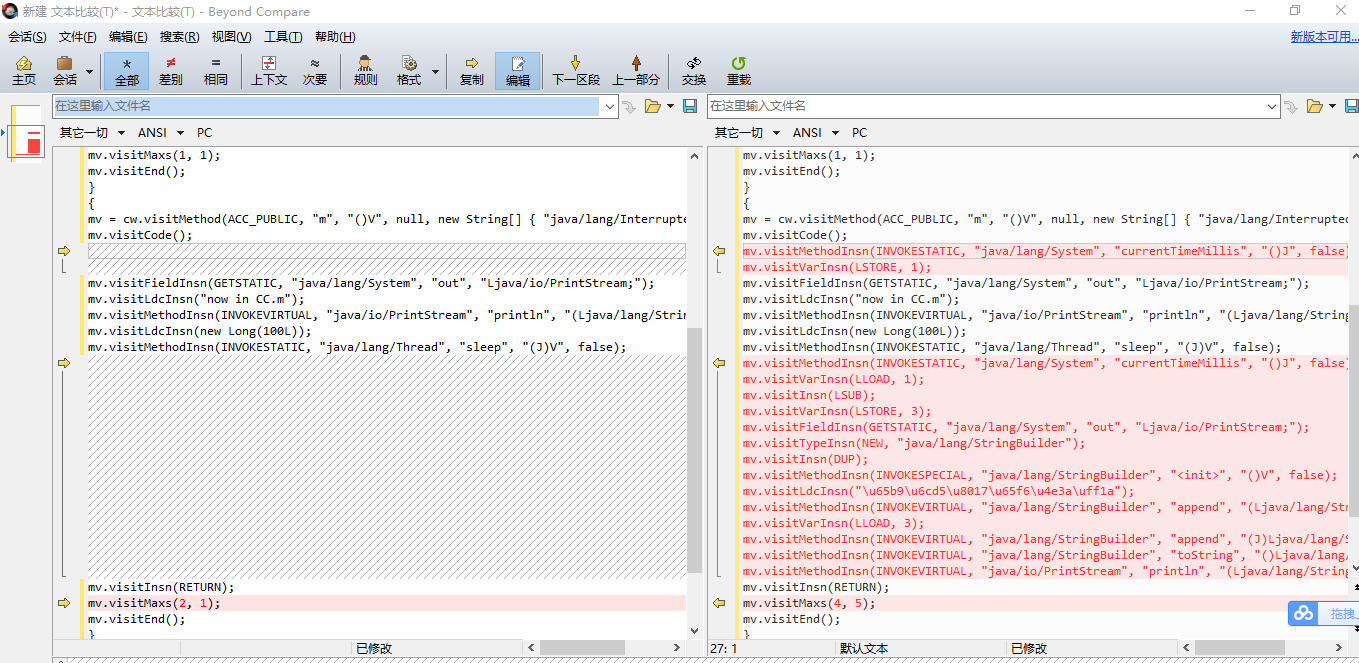
Task: Expand the left open-folder dropdown arrow
Action: pyautogui.click(x=670, y=106)
